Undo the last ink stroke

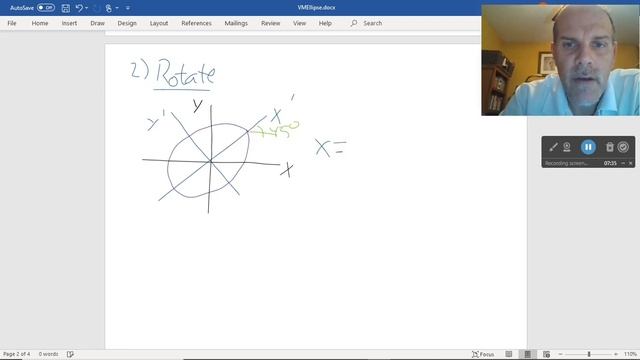click(79, 8)
